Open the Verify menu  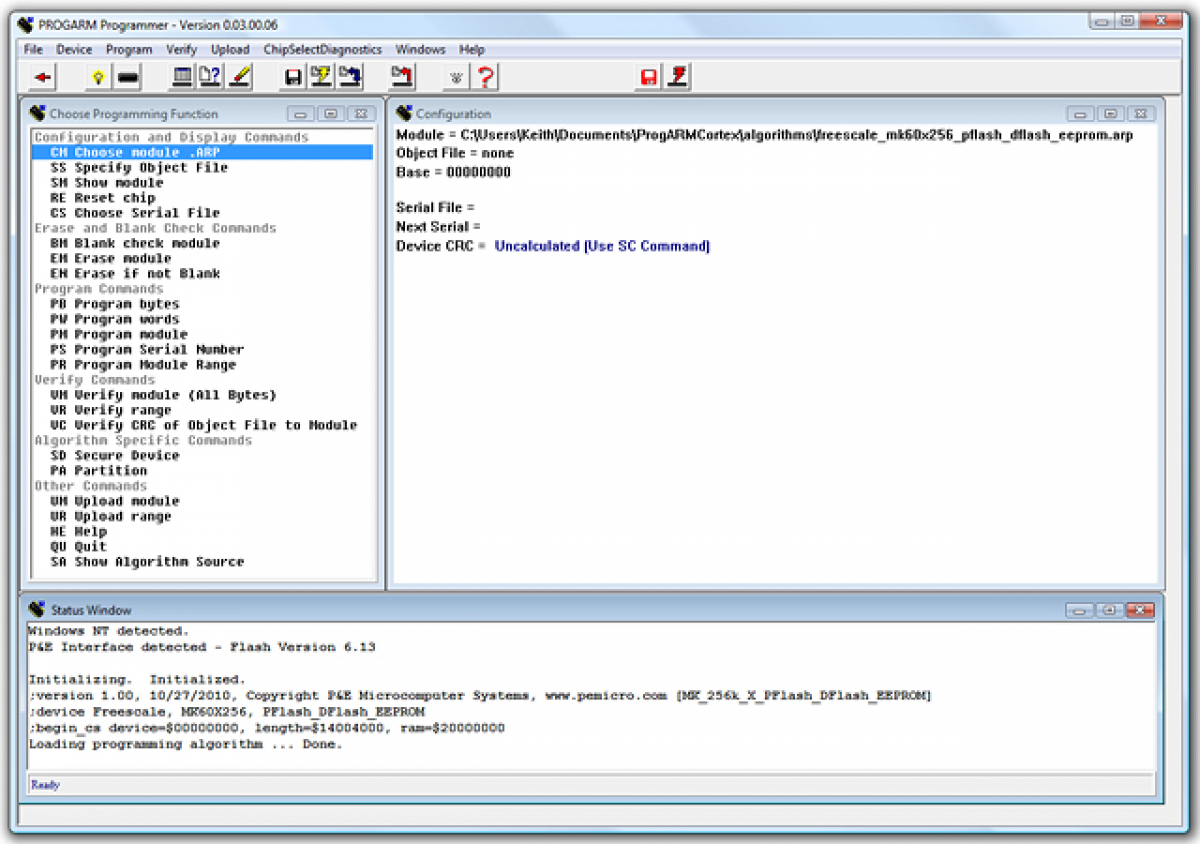tap(181, 49)
